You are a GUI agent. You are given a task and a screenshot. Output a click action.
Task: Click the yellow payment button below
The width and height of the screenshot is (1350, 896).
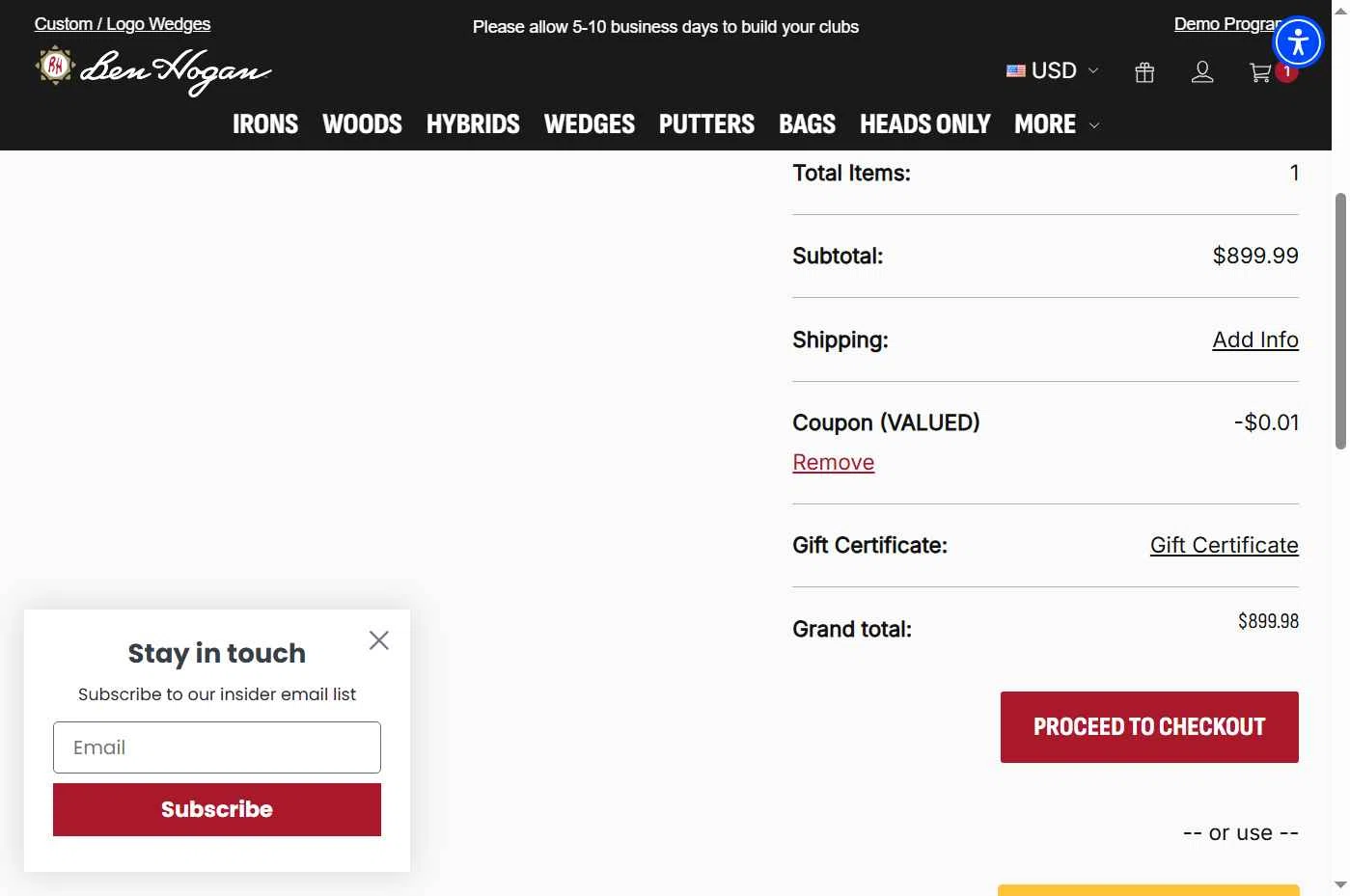(1148, 890)
